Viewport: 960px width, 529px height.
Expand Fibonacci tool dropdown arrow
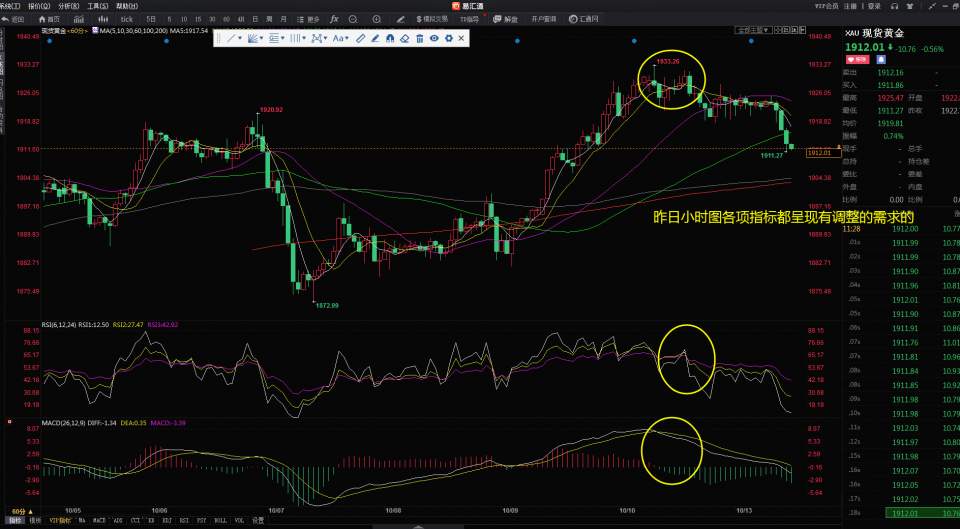282,38
